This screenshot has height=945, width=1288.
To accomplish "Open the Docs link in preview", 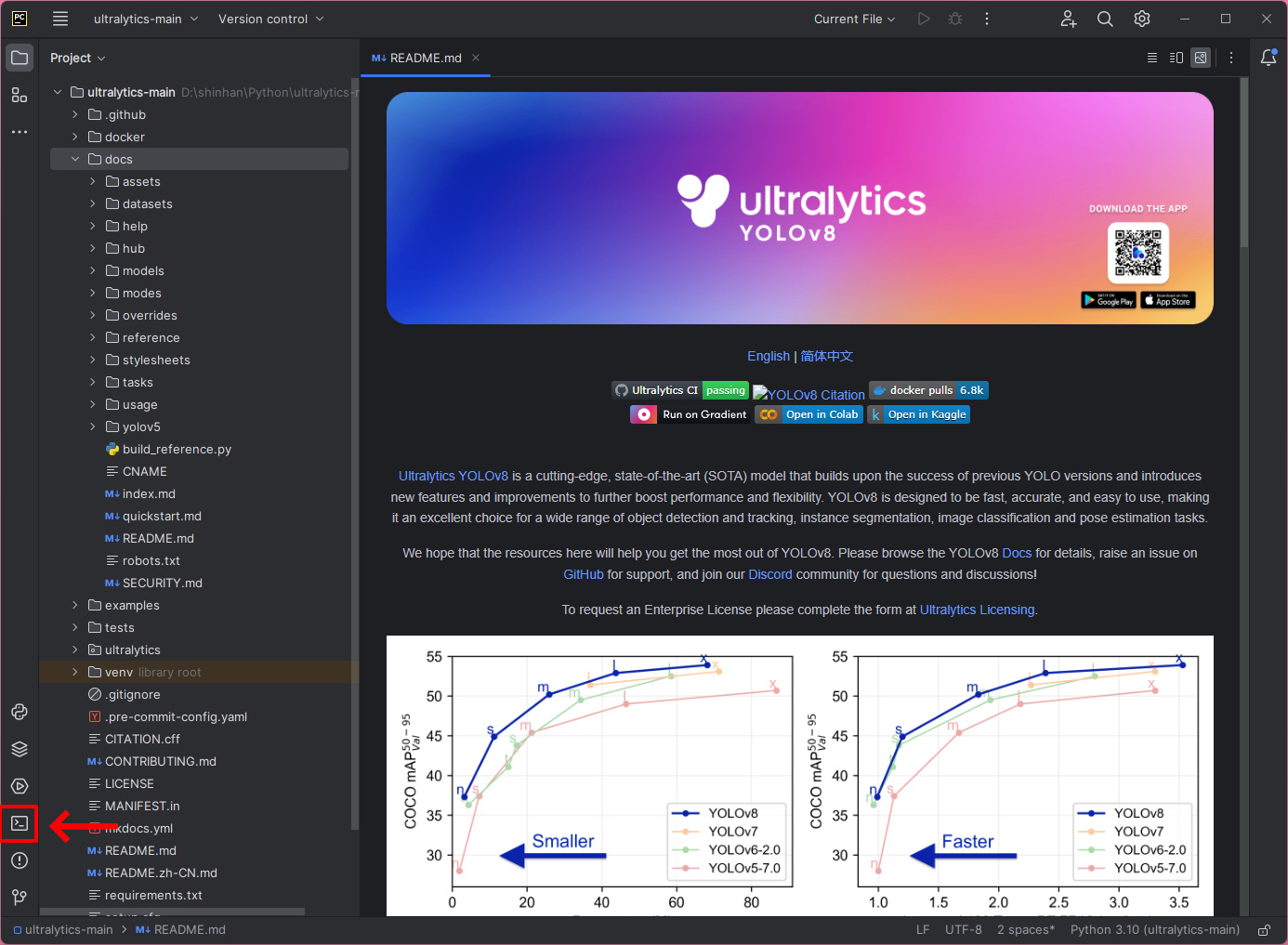I will (1017, 553).
